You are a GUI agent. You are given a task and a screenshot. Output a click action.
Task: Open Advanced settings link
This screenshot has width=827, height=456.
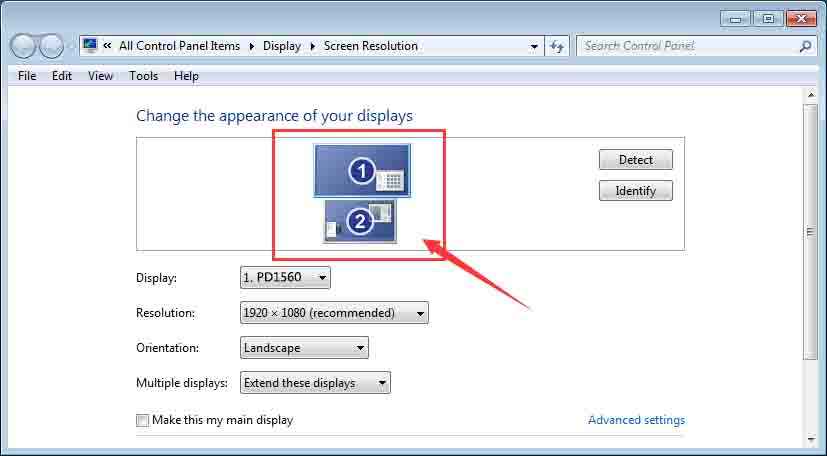(636, 420)
